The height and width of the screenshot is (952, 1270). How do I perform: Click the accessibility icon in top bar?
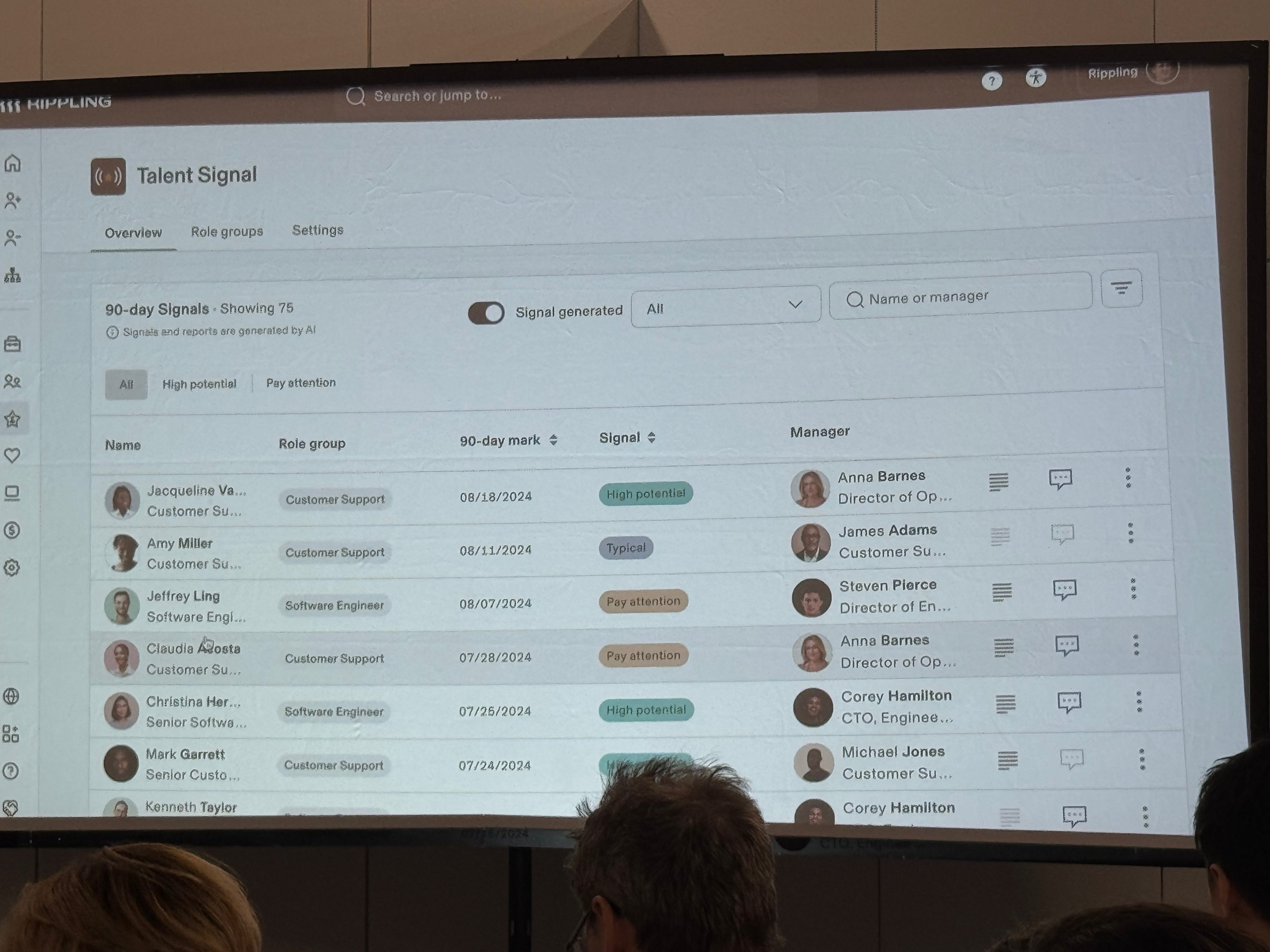tap(1036, 77)
